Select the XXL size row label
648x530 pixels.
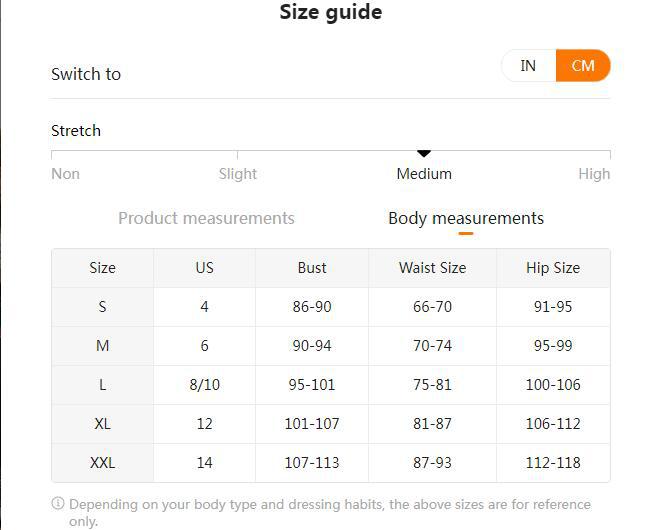tap(102, 463)
